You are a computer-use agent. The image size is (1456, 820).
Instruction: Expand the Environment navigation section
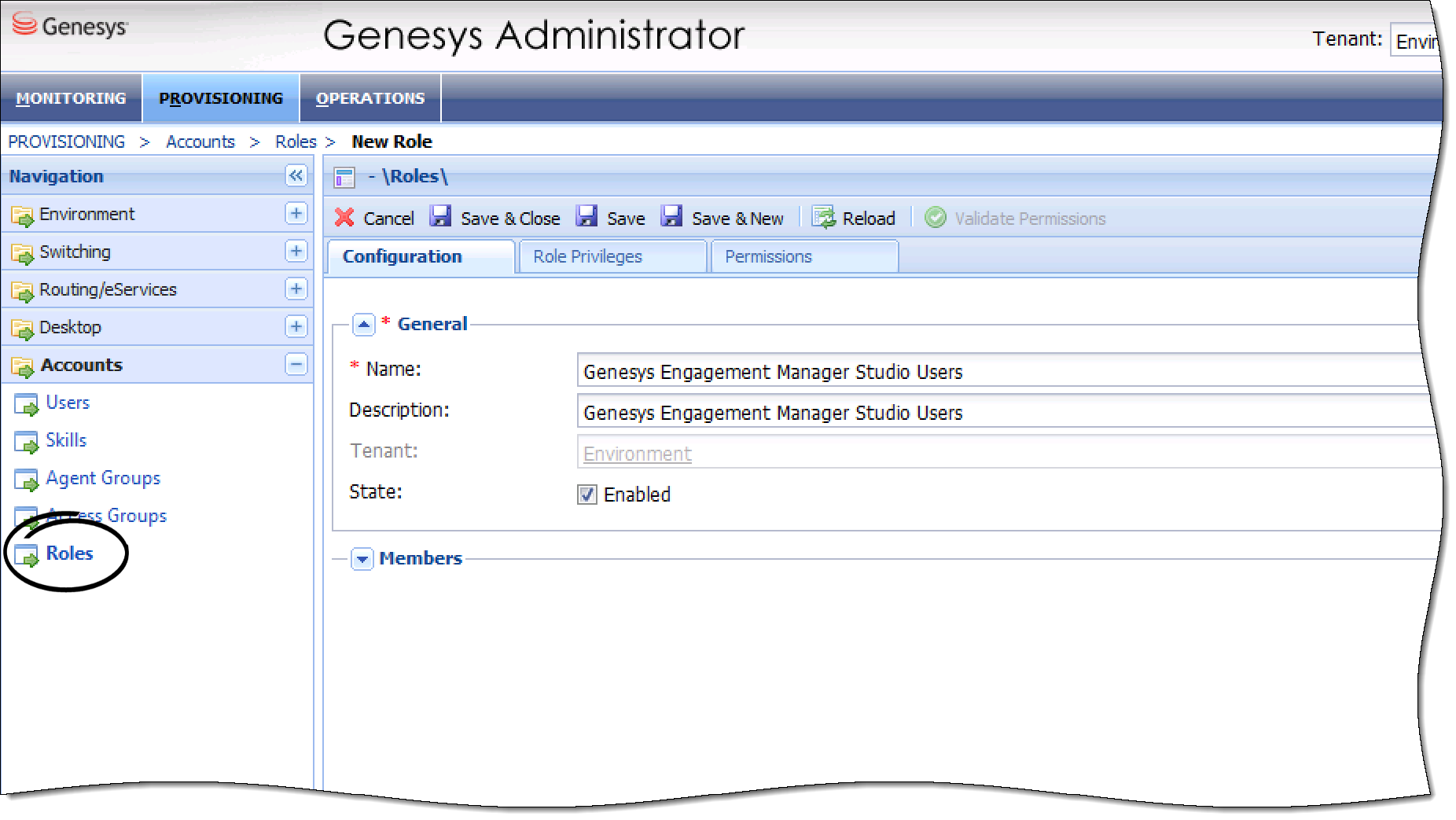click(296, 214)
